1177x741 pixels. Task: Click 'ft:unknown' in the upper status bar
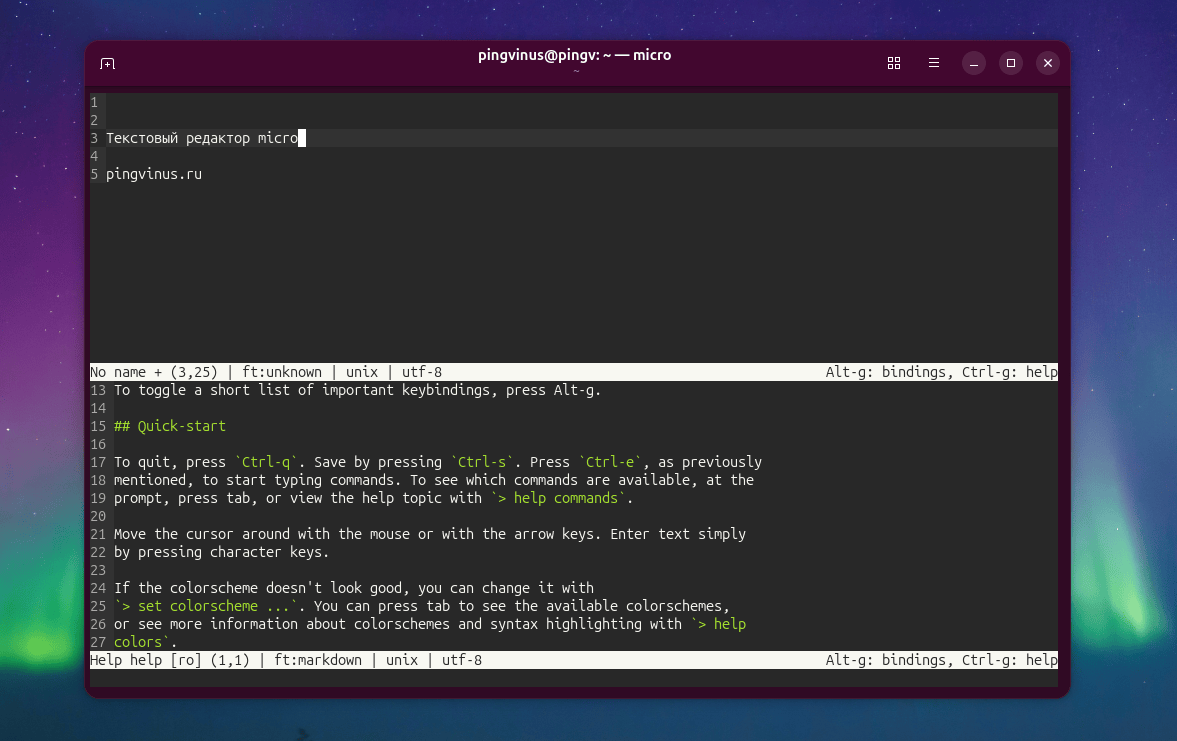point(281,372)
